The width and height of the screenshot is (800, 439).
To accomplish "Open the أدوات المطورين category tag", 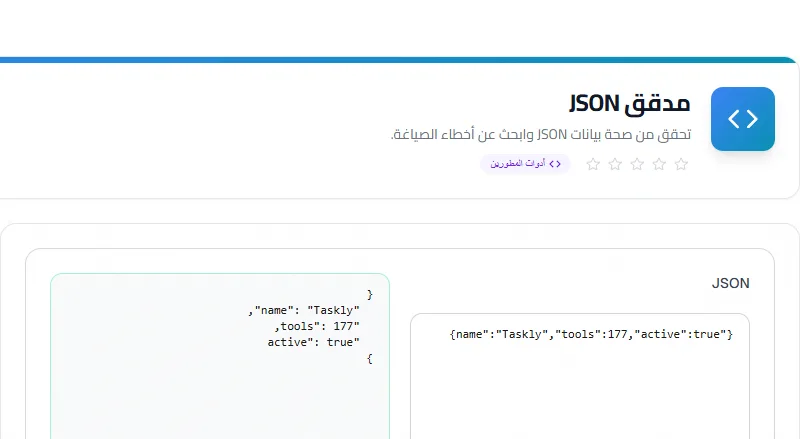I will tap(525, 164).
